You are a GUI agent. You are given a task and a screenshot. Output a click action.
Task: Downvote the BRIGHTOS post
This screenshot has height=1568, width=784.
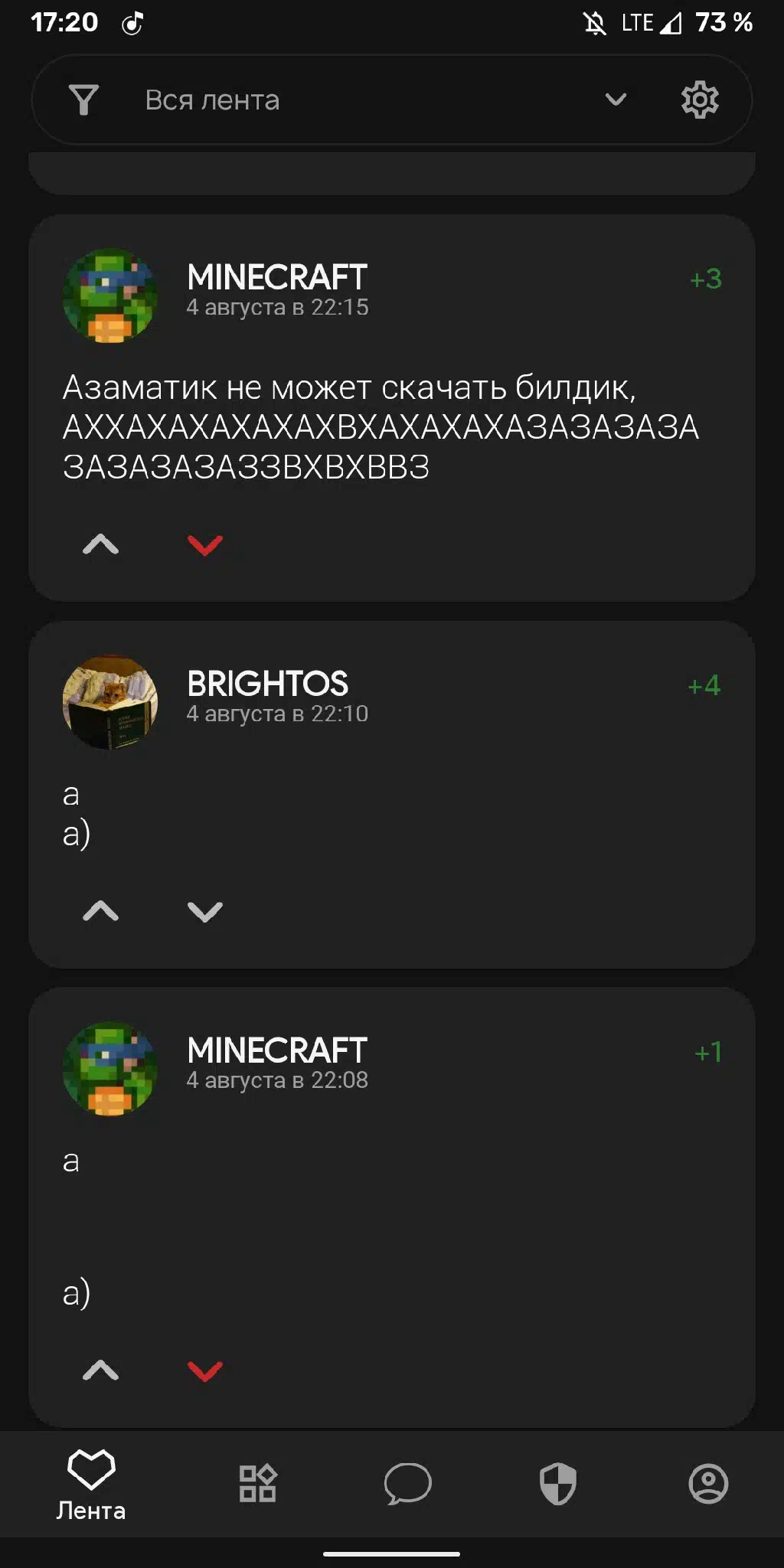click(205, 911)
